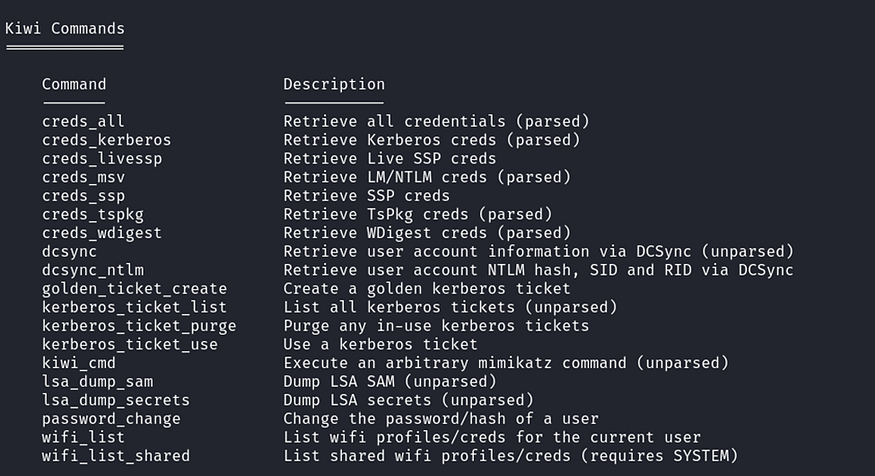Click 'Retrieve Live SSP creds' description
The image size is (875, 476).
(390, 158)
